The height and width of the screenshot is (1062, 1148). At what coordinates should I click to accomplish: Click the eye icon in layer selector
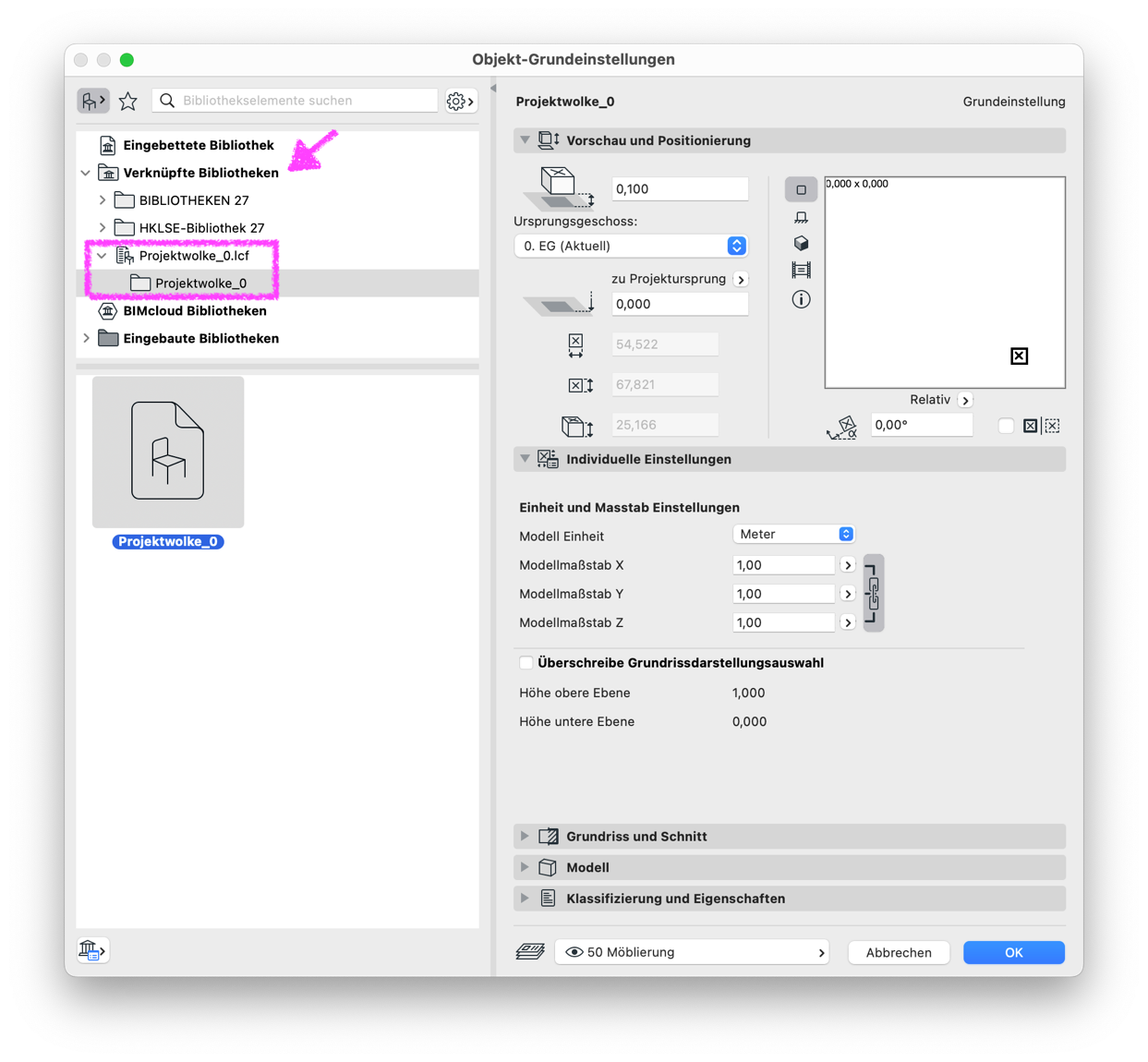(x=574, y=952)
